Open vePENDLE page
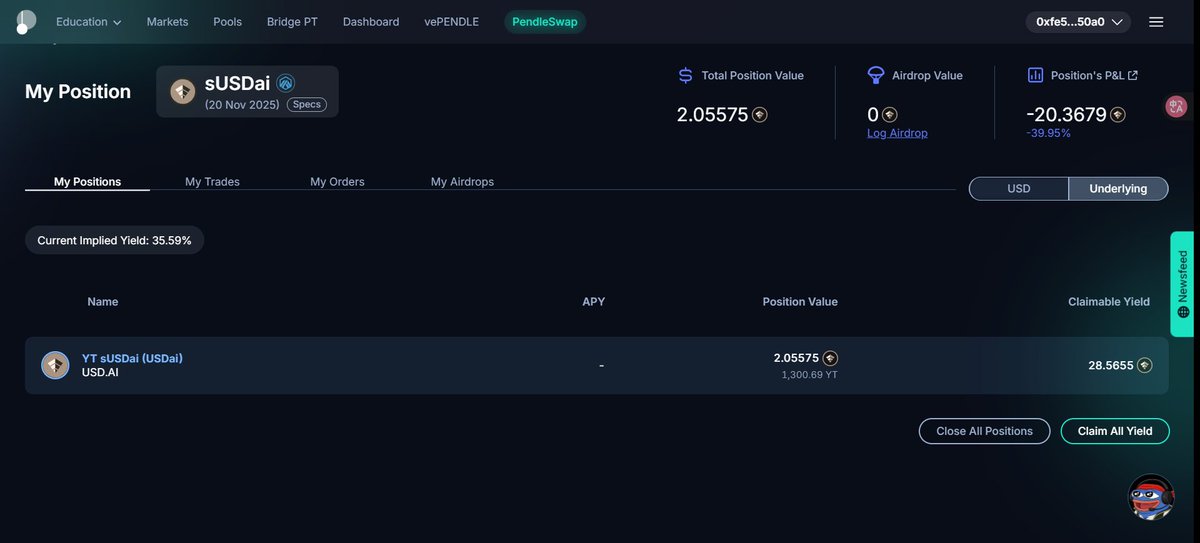Screen dimensions: 1200x543 tap(451, 22)
